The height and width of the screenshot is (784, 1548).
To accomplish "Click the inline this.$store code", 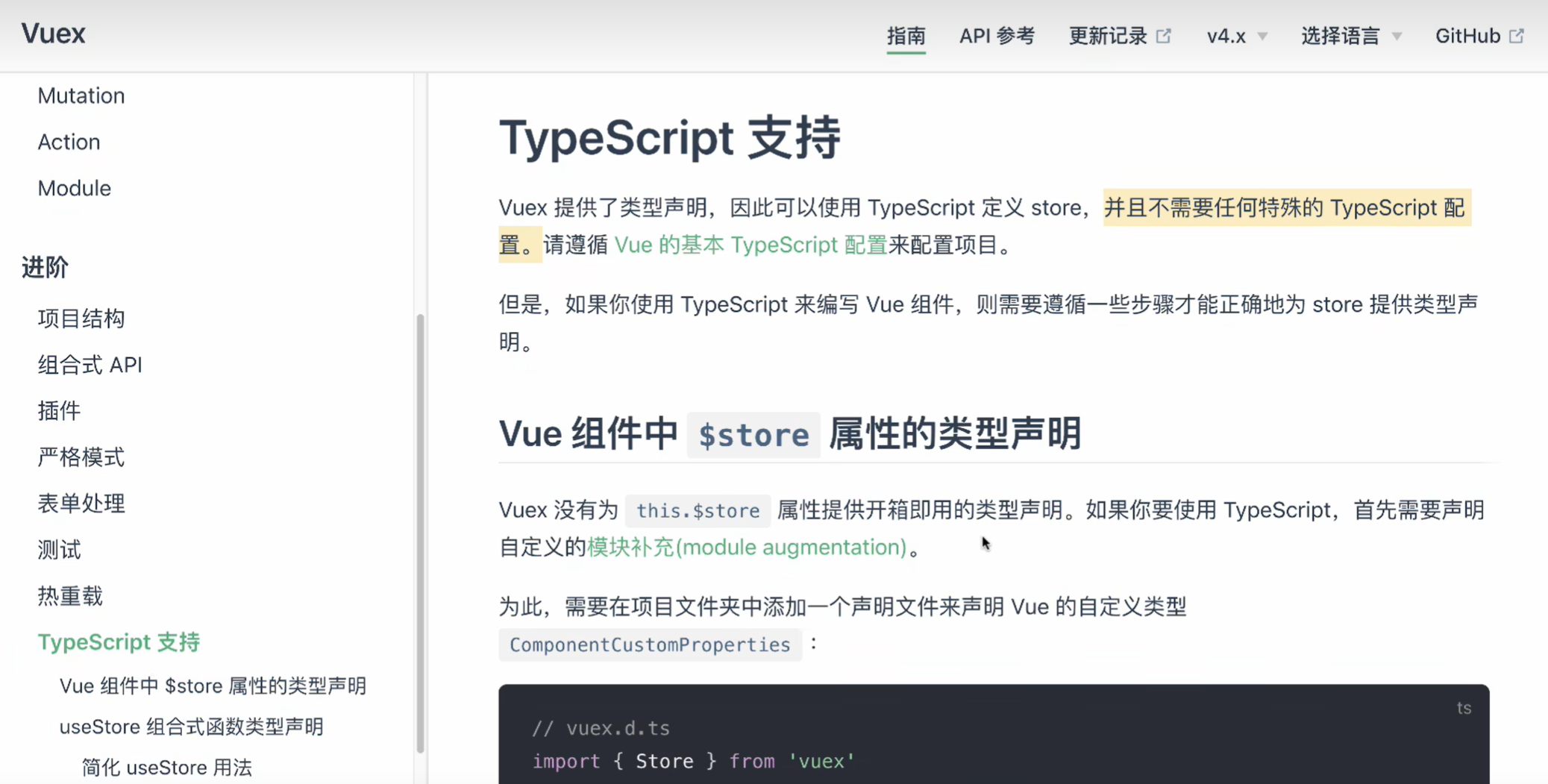I will (698, 510).
